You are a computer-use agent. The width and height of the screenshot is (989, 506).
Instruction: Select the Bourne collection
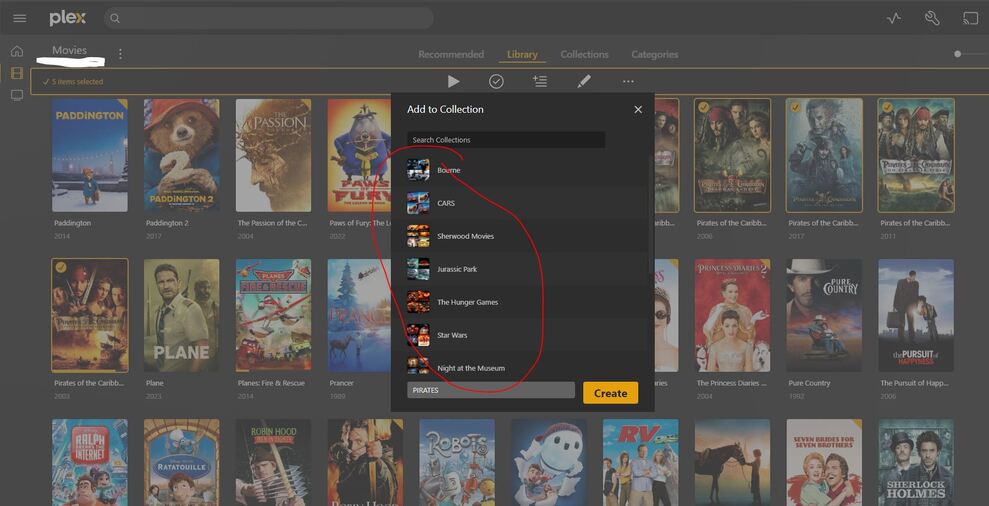520,170
